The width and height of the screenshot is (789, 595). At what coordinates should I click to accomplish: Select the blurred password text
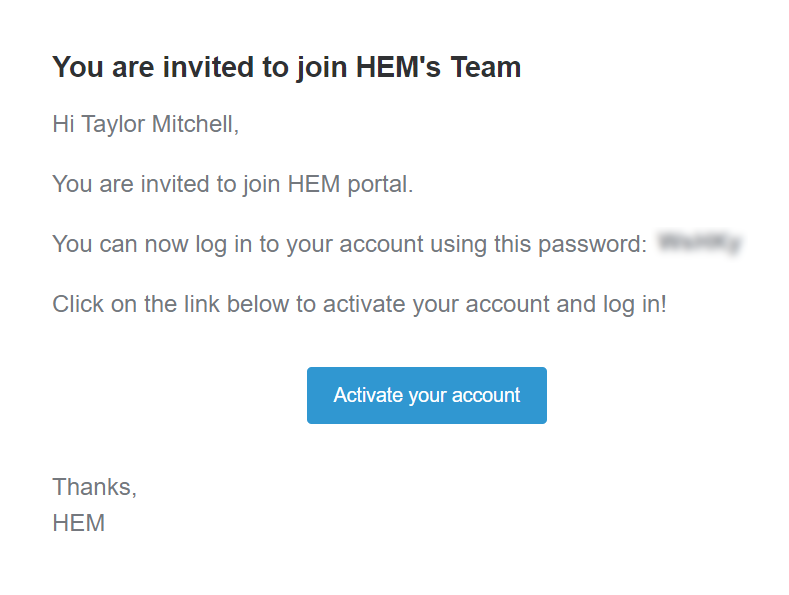[x=699, y=243]
